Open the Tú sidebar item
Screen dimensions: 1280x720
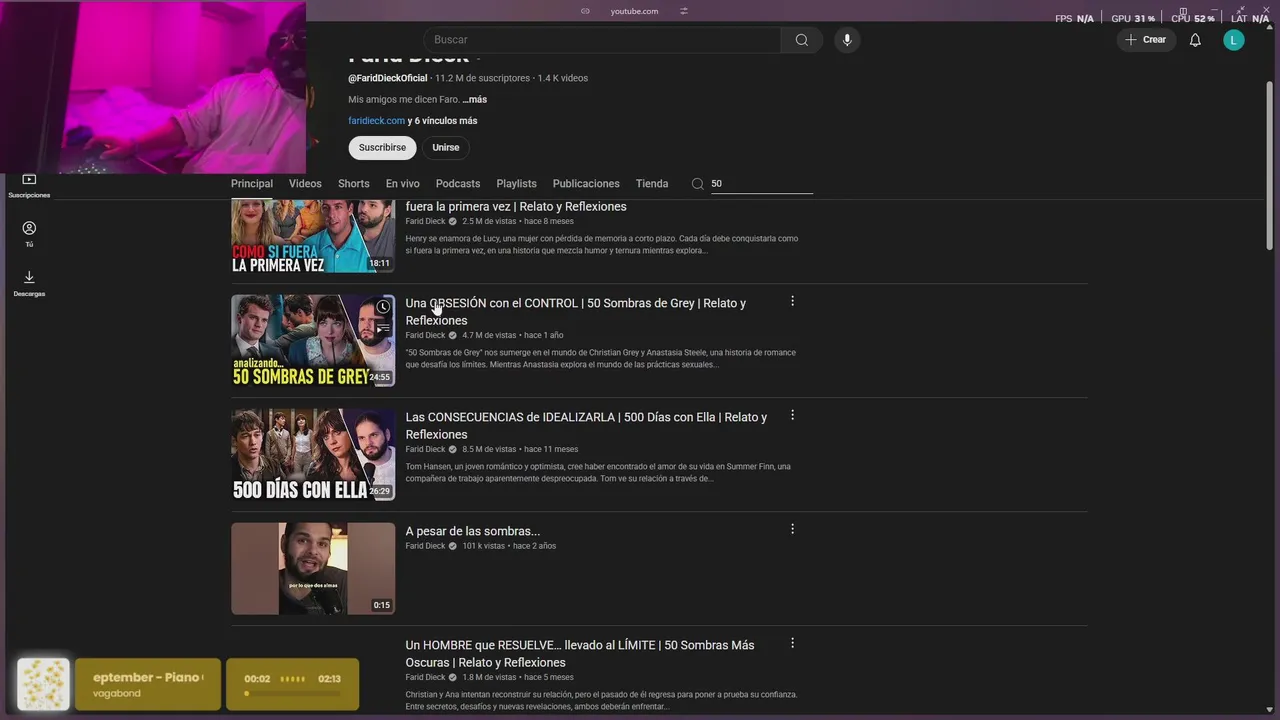(x=29, y=234)
